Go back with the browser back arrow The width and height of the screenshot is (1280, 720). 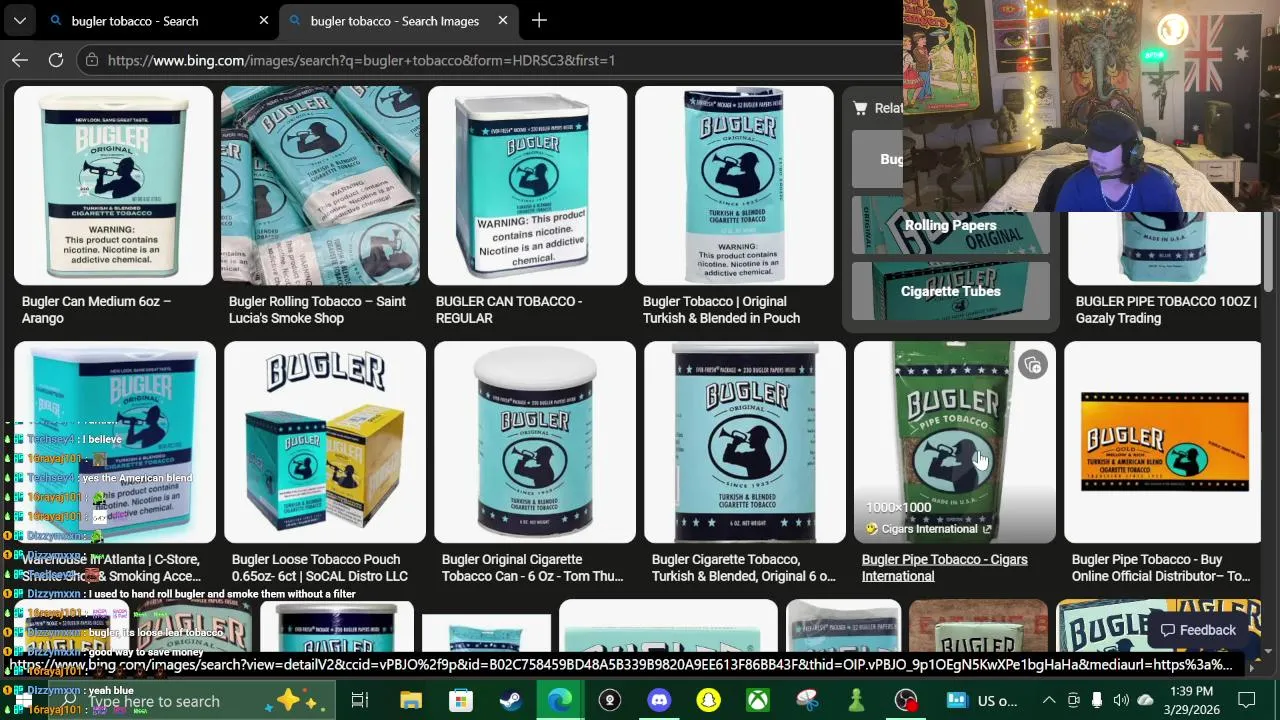(x=20, y=60)
